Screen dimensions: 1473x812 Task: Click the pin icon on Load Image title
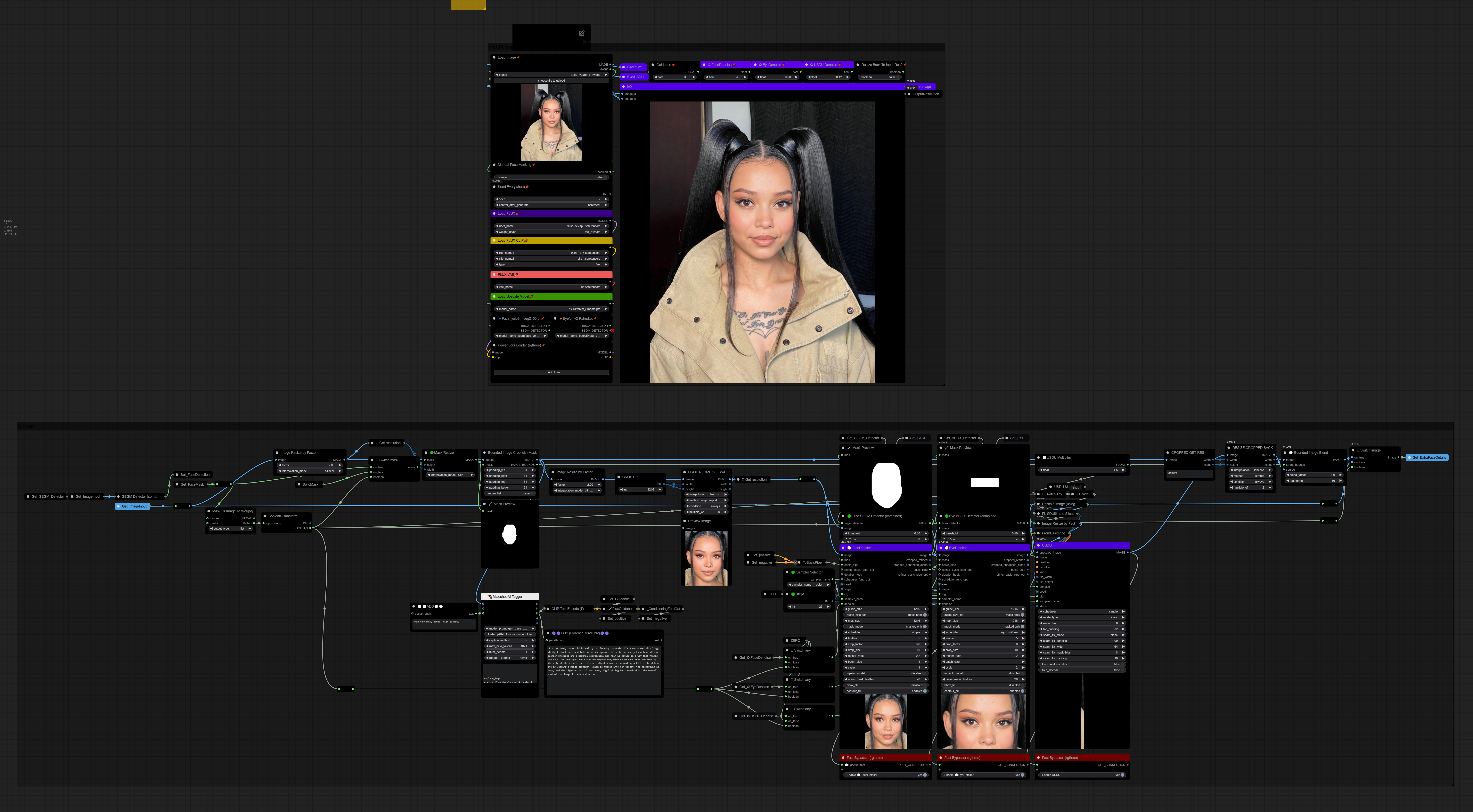(518, 57)
